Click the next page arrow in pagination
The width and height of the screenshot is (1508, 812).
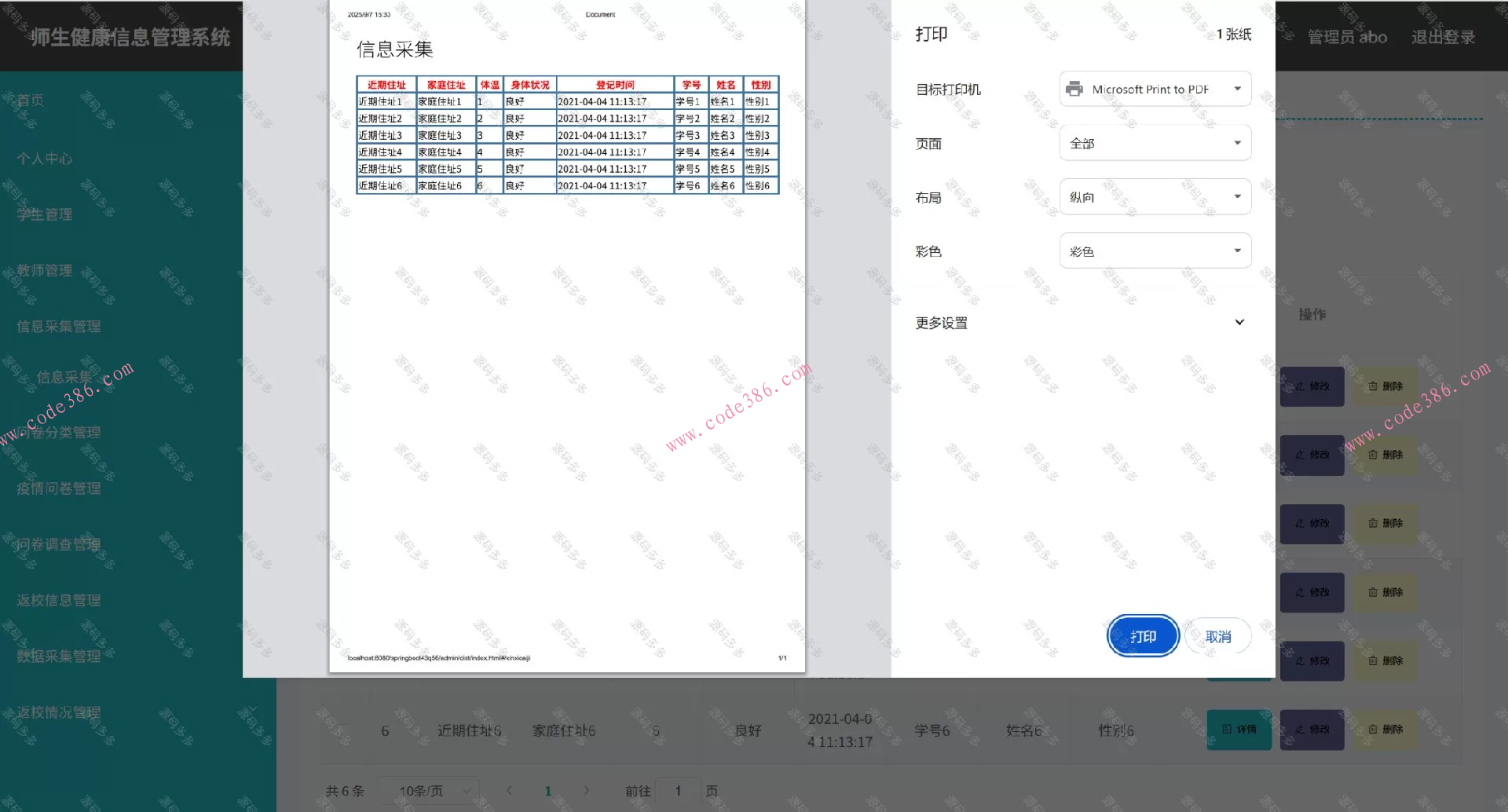click(587, 791)
